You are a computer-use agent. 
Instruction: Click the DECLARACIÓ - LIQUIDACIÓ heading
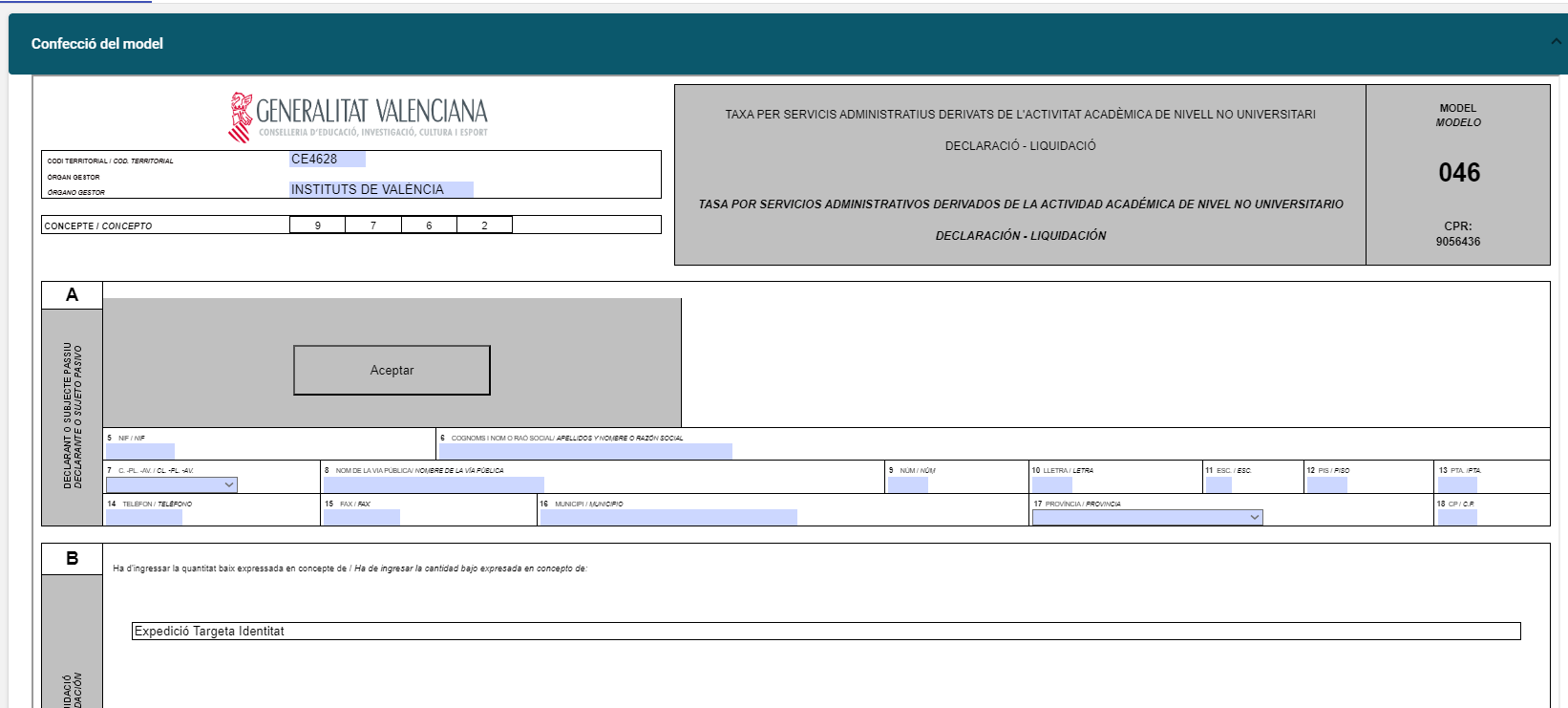(1021, 146)
